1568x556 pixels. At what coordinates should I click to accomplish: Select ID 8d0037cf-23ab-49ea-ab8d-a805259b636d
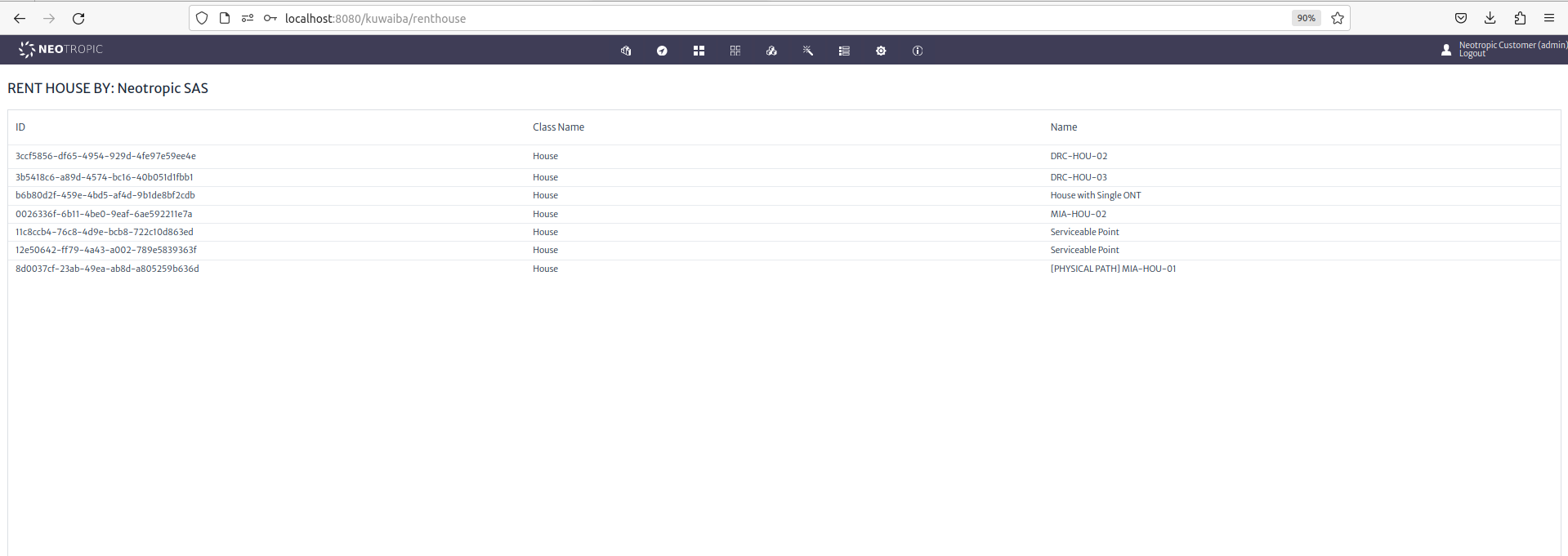click(107, 269)
